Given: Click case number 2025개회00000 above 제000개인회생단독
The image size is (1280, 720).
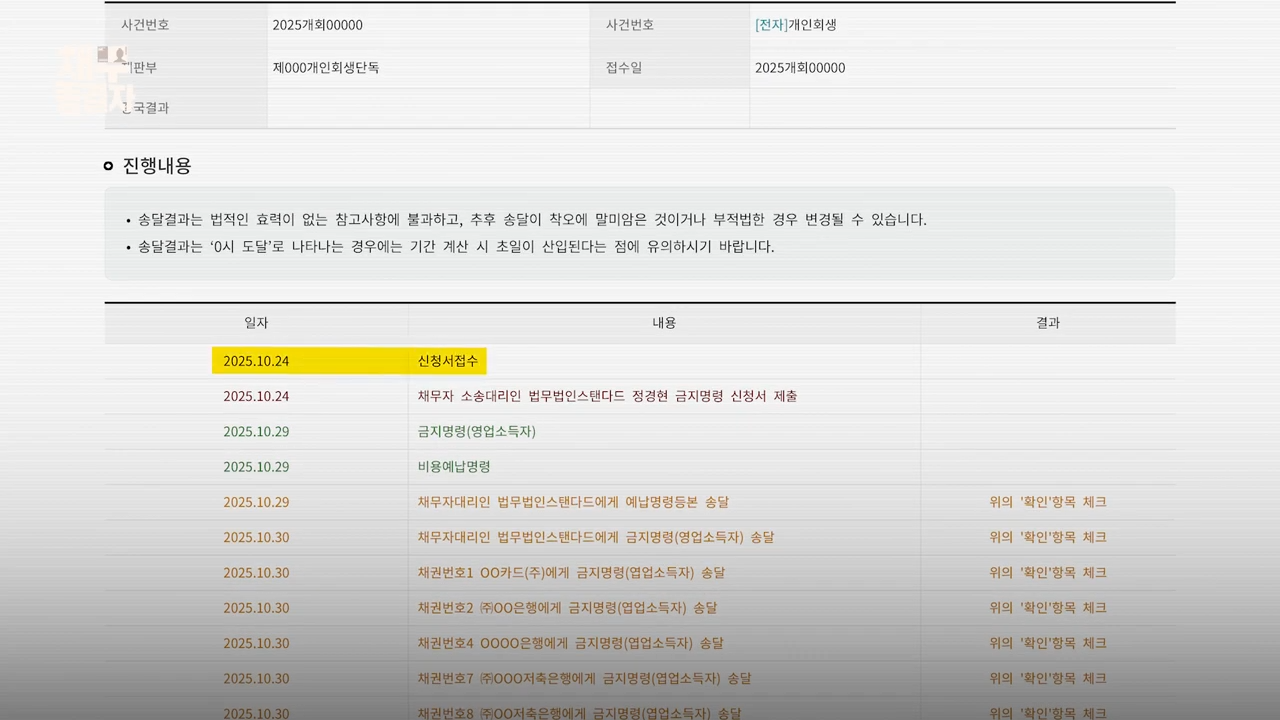Looking at the screenshot, I should click(317, 25).
